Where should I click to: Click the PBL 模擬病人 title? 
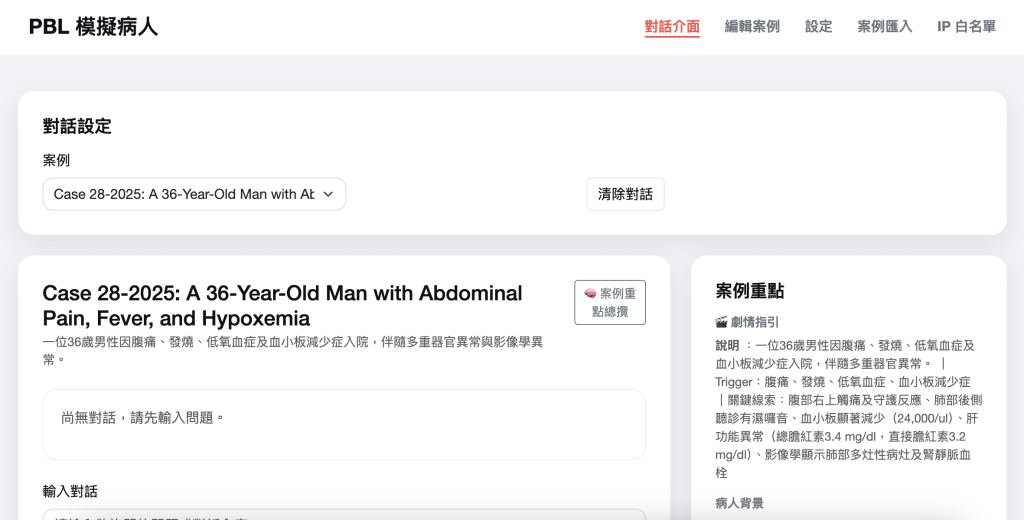pos(93,27)
